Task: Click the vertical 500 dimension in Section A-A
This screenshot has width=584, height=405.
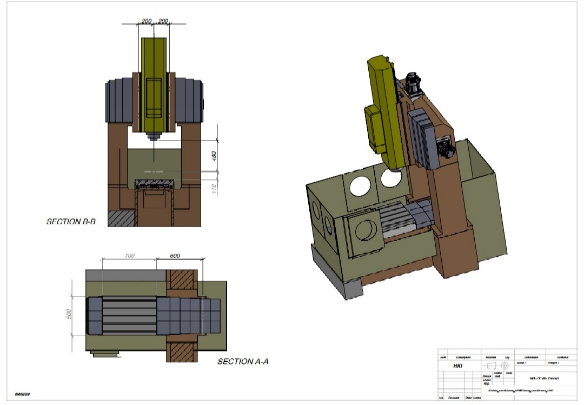Action: coord(68,314)
